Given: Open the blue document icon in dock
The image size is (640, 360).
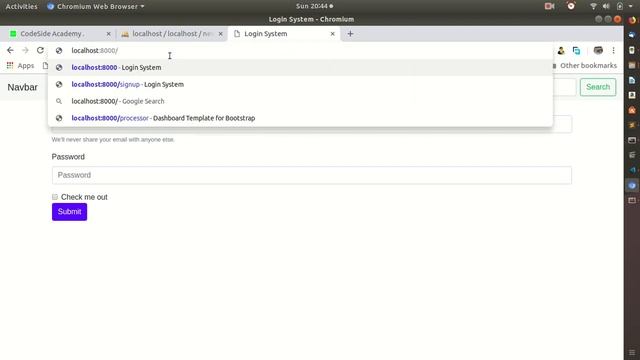Looking at the screenshot, I should point(632,80).
